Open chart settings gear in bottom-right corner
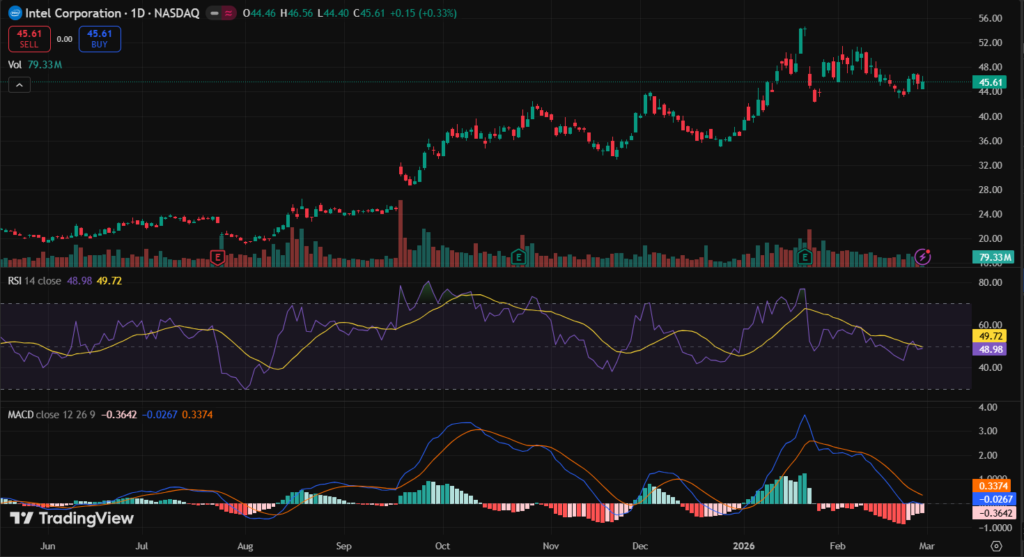This screenshot has width=1024, height=557. coord(994,545)
